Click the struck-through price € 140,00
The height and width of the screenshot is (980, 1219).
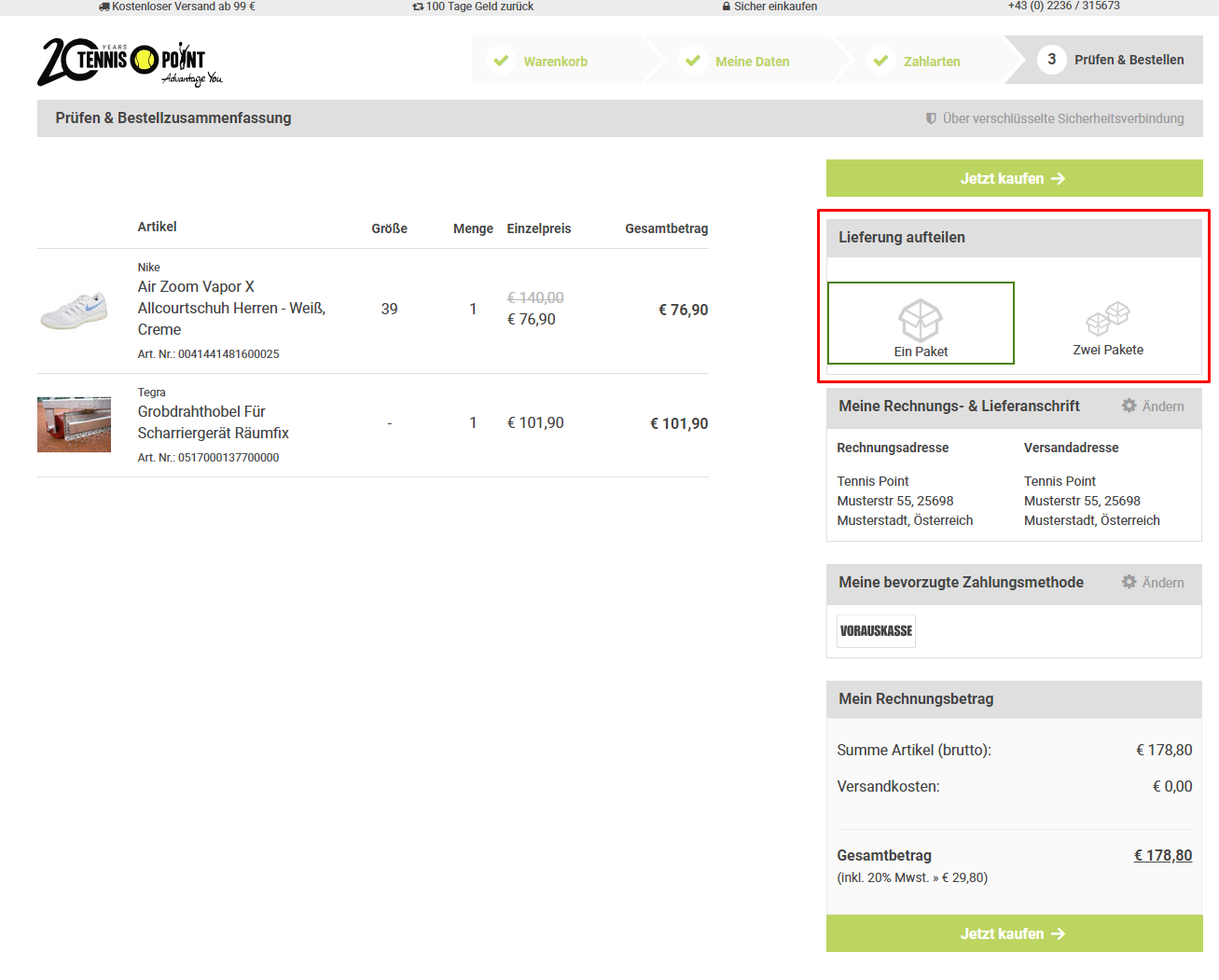coord(535,297)
